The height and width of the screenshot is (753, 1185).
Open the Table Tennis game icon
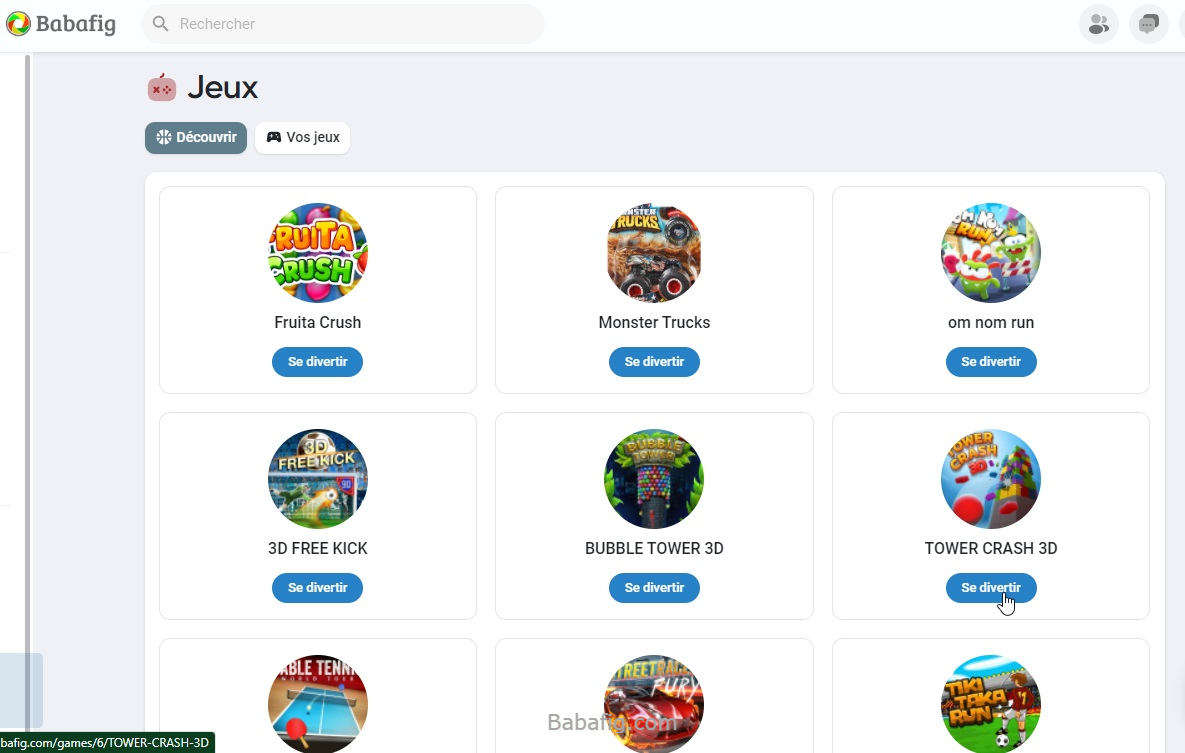[x=317, y=704]
